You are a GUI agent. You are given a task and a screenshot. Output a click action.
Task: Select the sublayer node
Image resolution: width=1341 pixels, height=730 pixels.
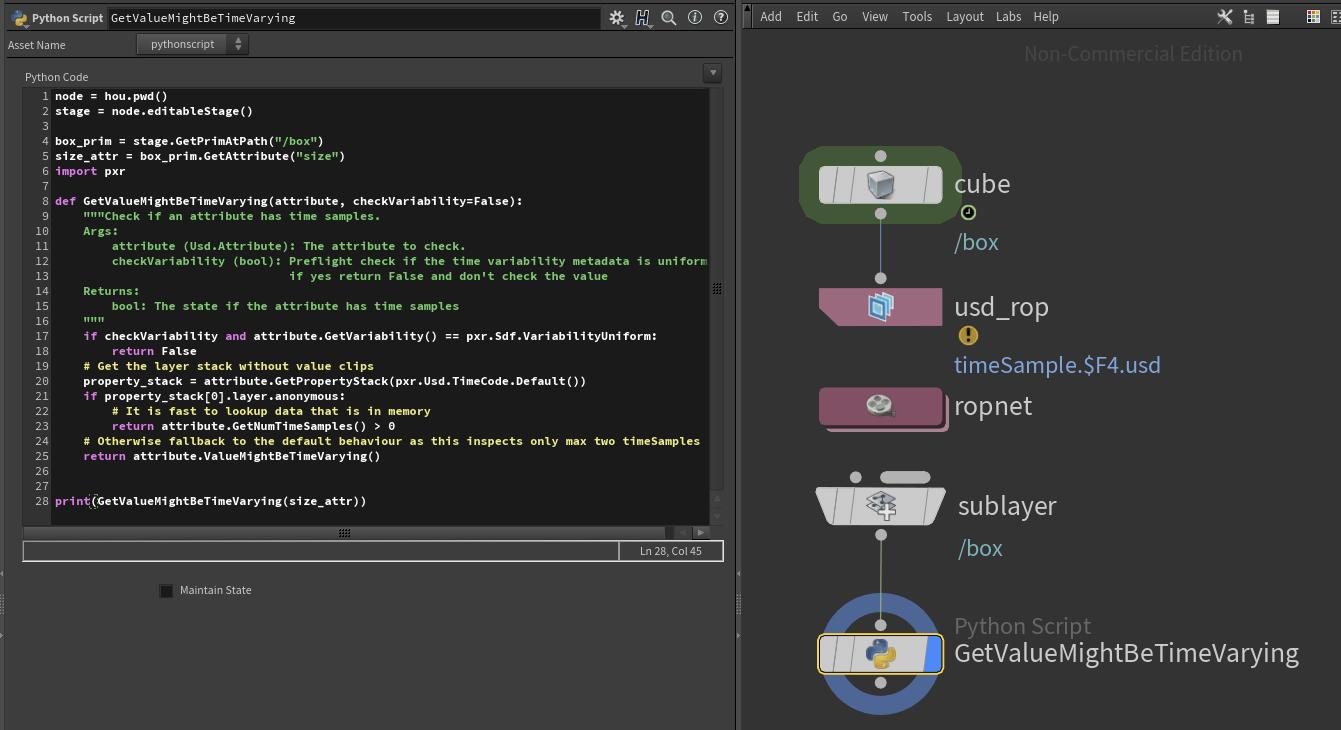(880, 506)
